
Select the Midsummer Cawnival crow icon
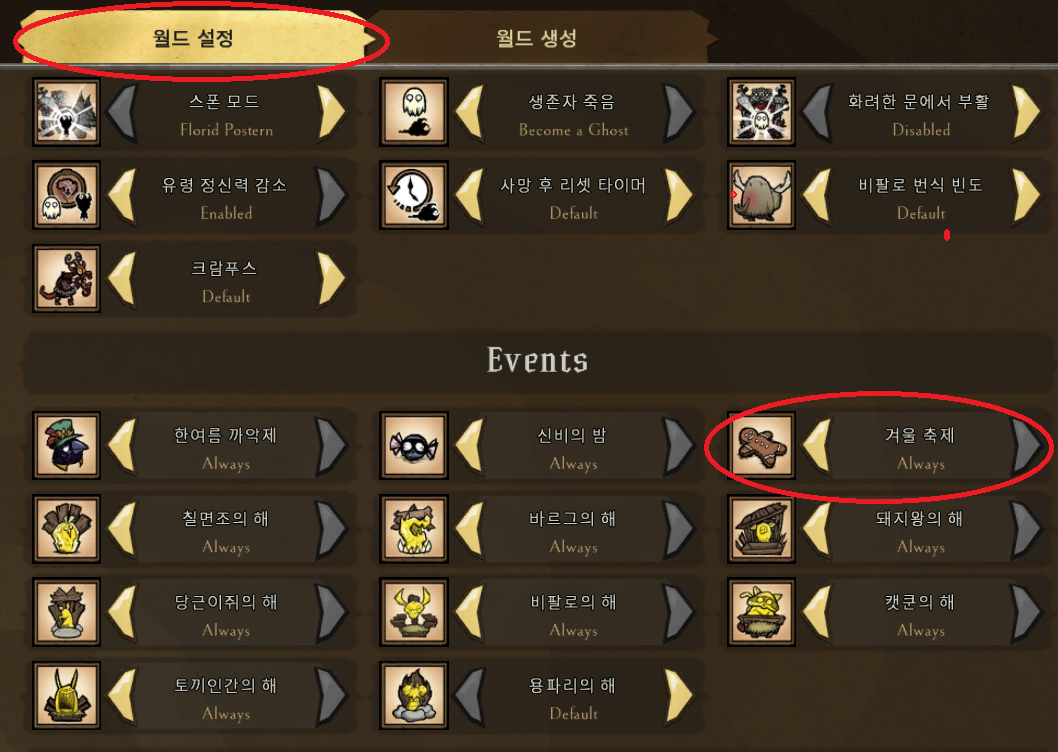click(x=66, y=446)
